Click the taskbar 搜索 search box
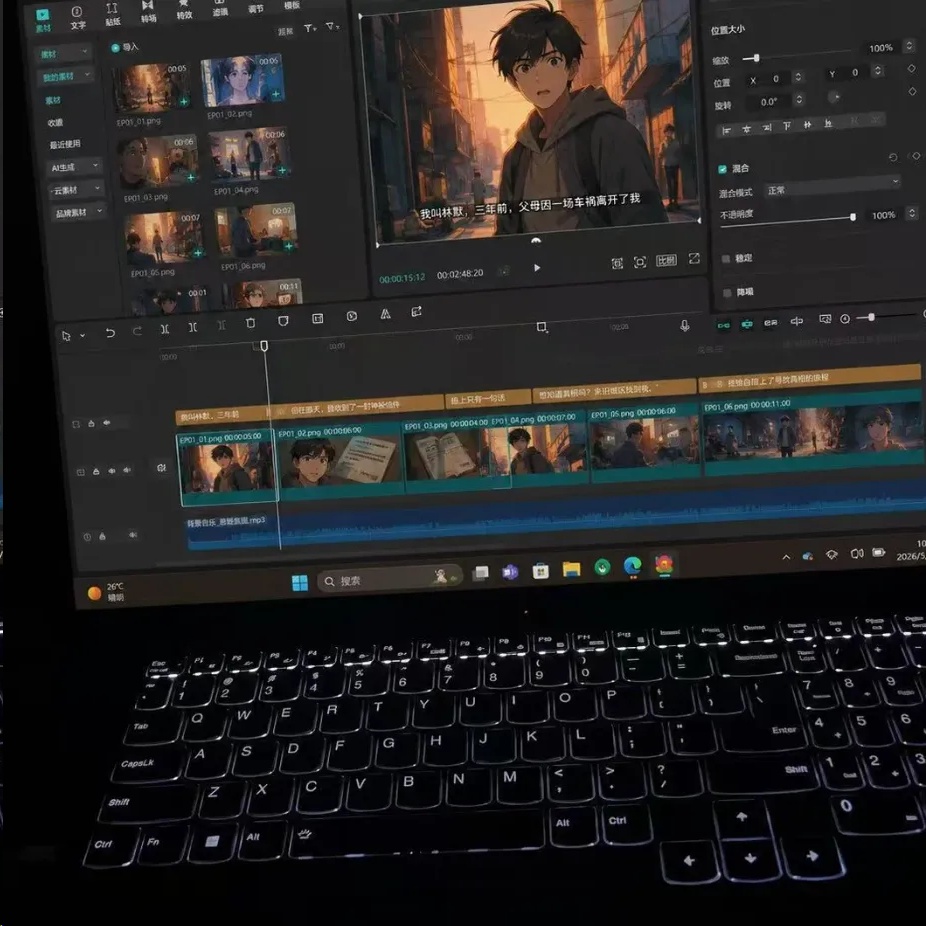The height and width of the screenshot is (926, 926). click(390, 579)
